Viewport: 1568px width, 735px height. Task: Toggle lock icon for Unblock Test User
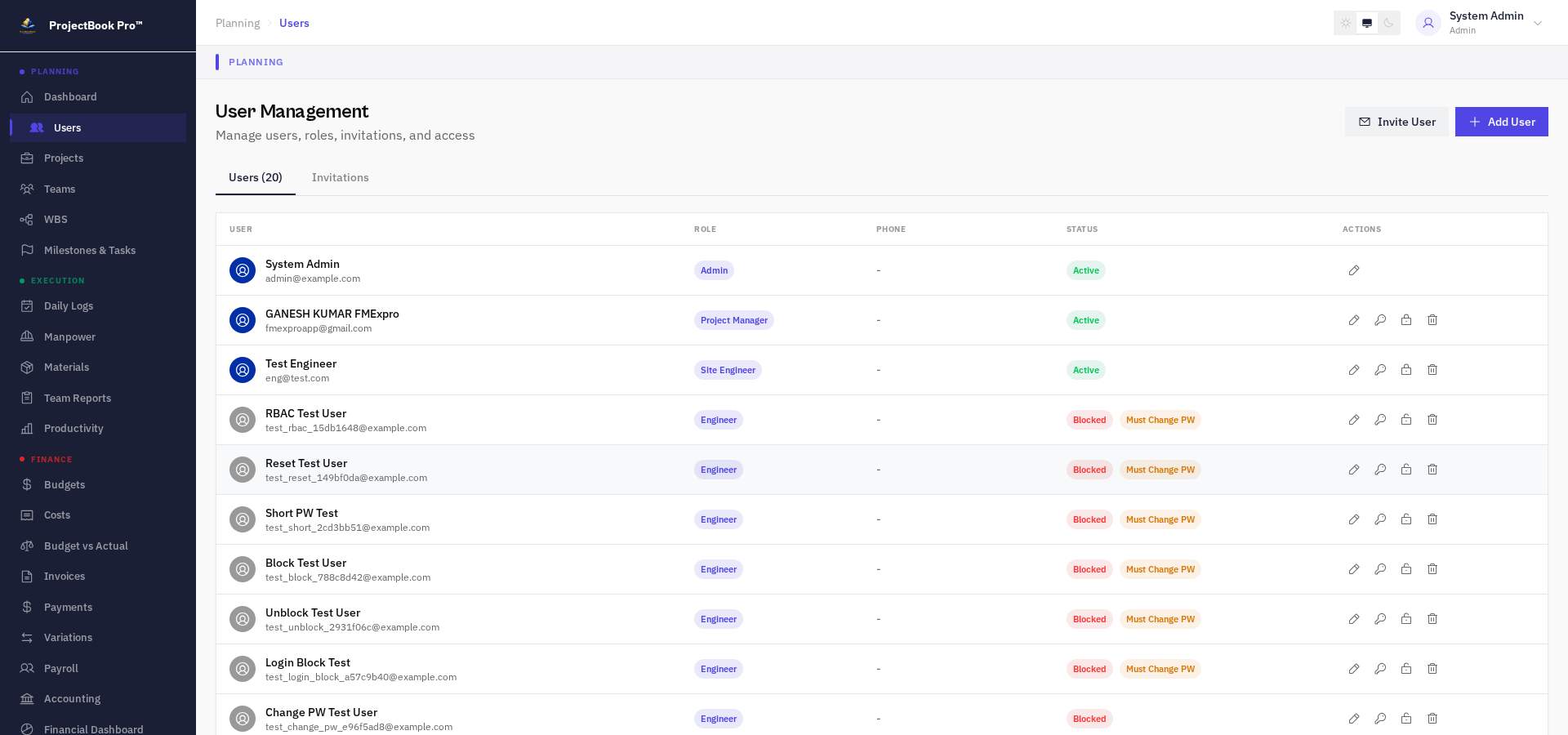click(x=1406, y=619)
